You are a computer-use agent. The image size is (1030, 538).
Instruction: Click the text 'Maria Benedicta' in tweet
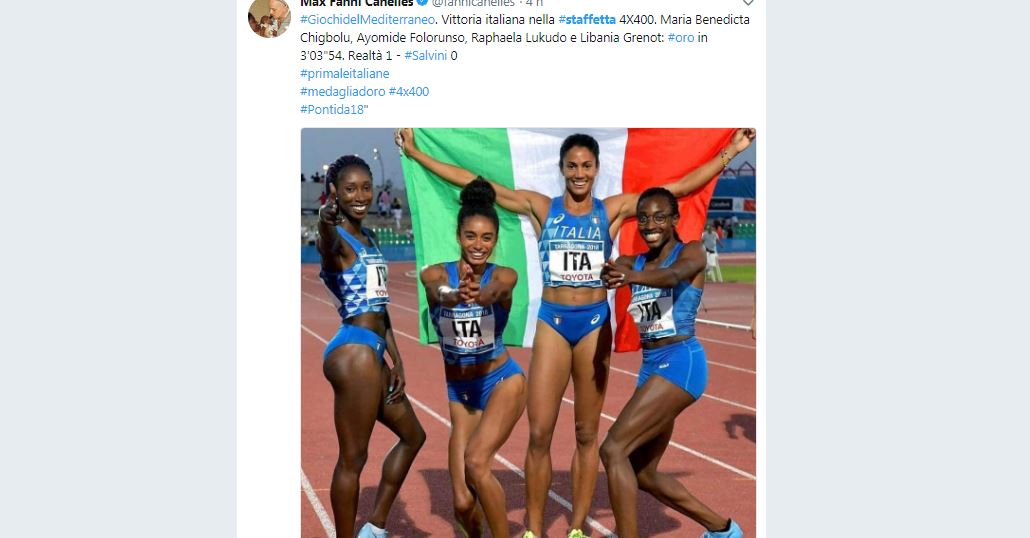(705, 20)
